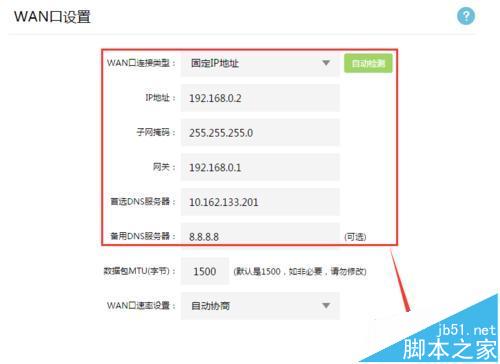Click the 首选DNS服务器 label

click(143, 202)
